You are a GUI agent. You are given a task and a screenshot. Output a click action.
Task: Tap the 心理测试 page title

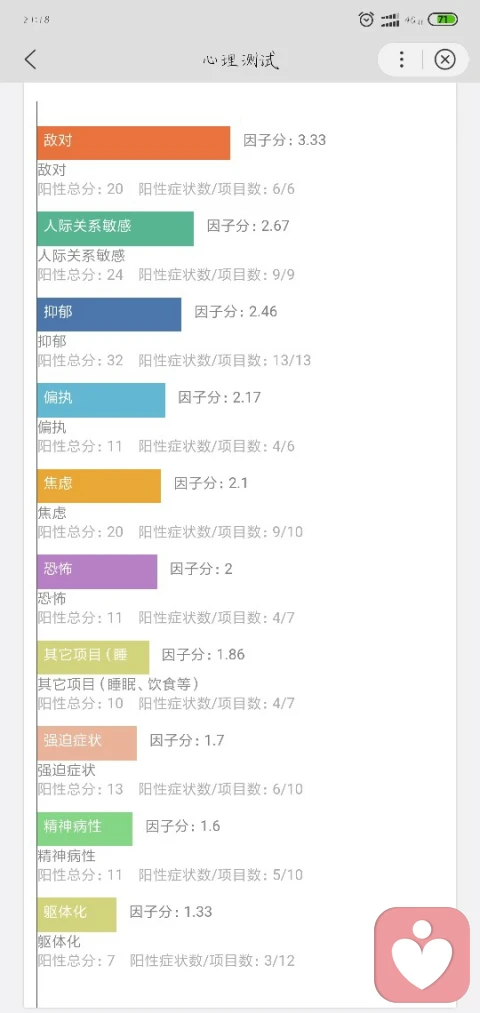[x=240, y=60]
